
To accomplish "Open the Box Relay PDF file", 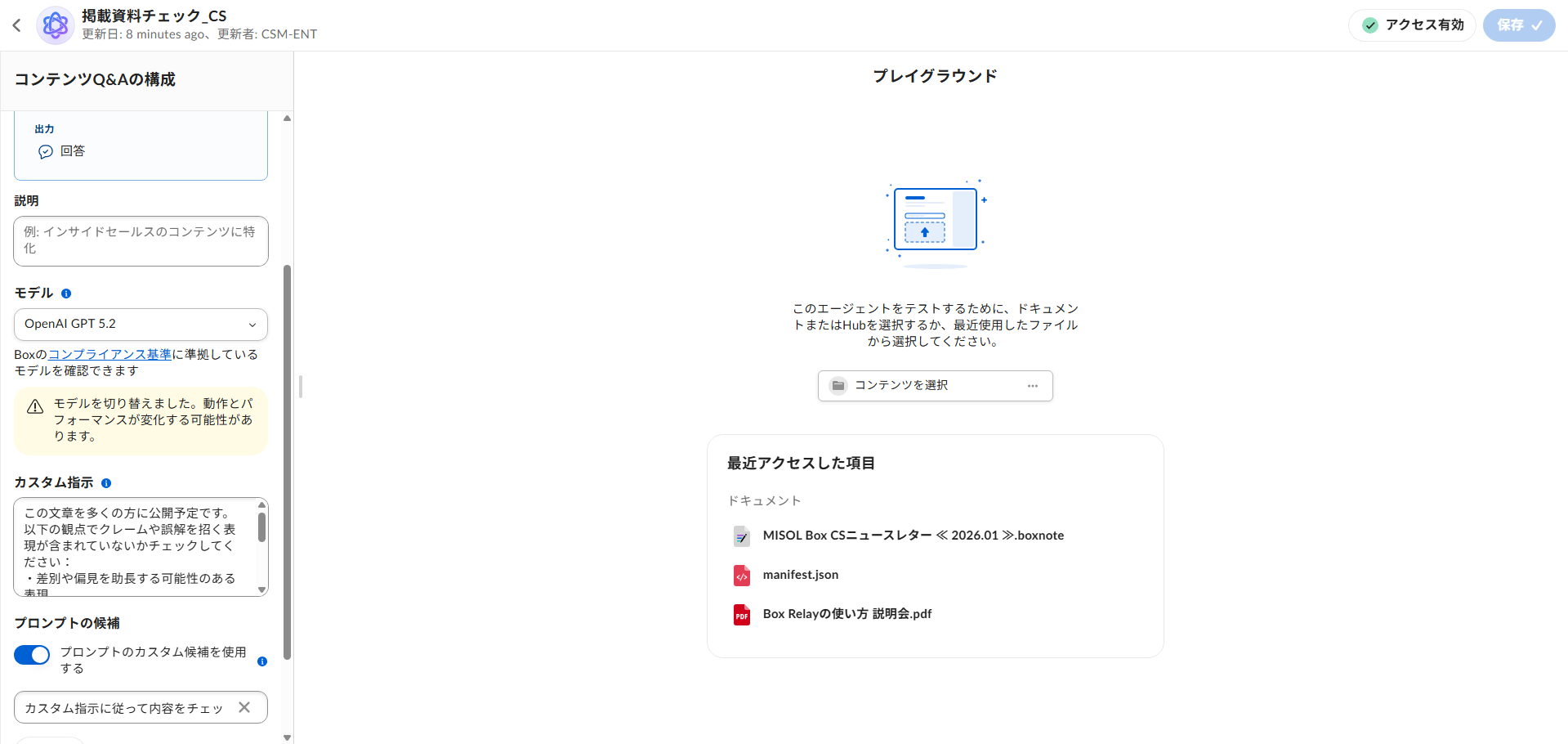I will (x=847, y=614).
